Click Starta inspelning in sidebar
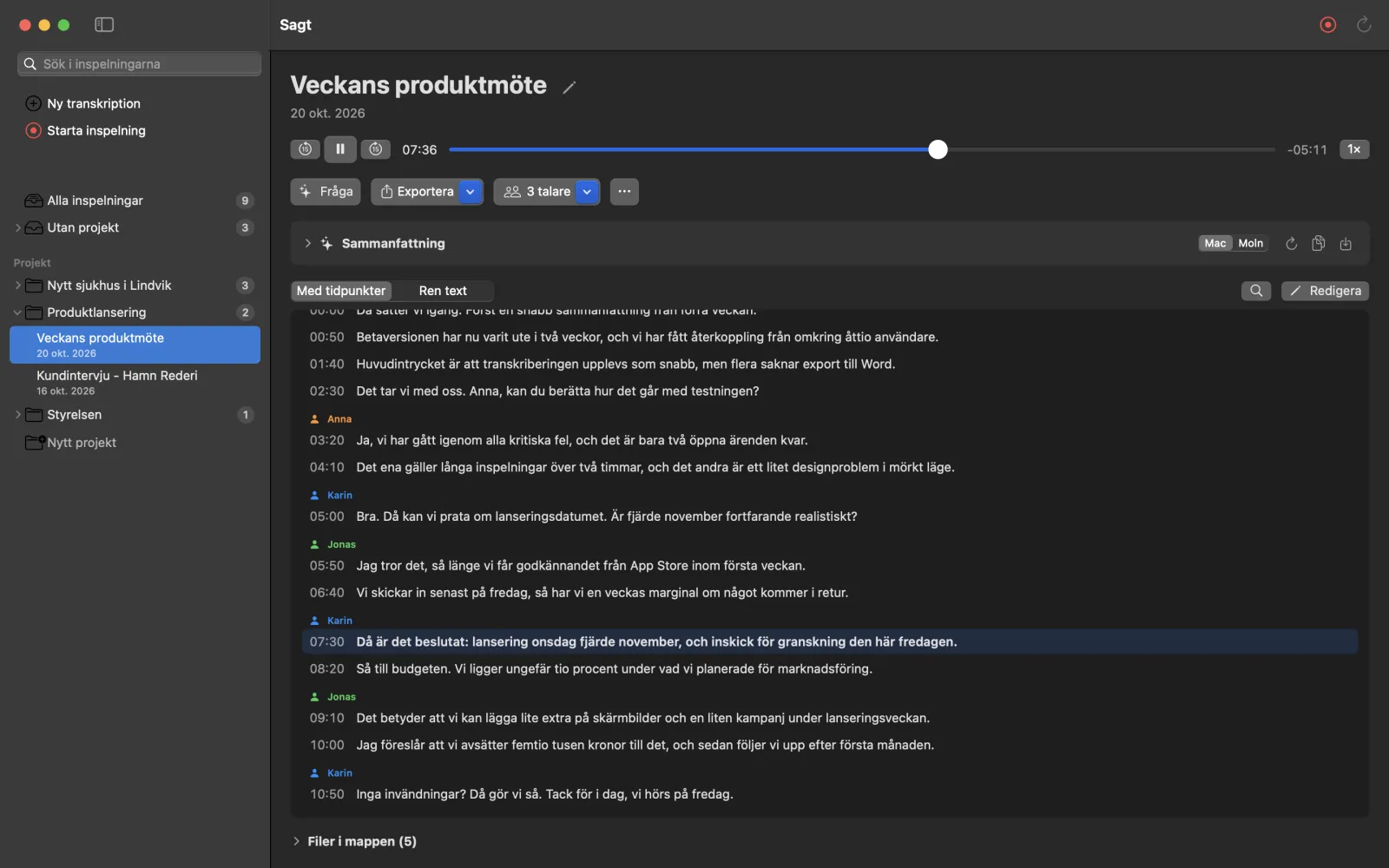Image resolution: width=1389 pixels, height=868 pixels. pos(86,130)
